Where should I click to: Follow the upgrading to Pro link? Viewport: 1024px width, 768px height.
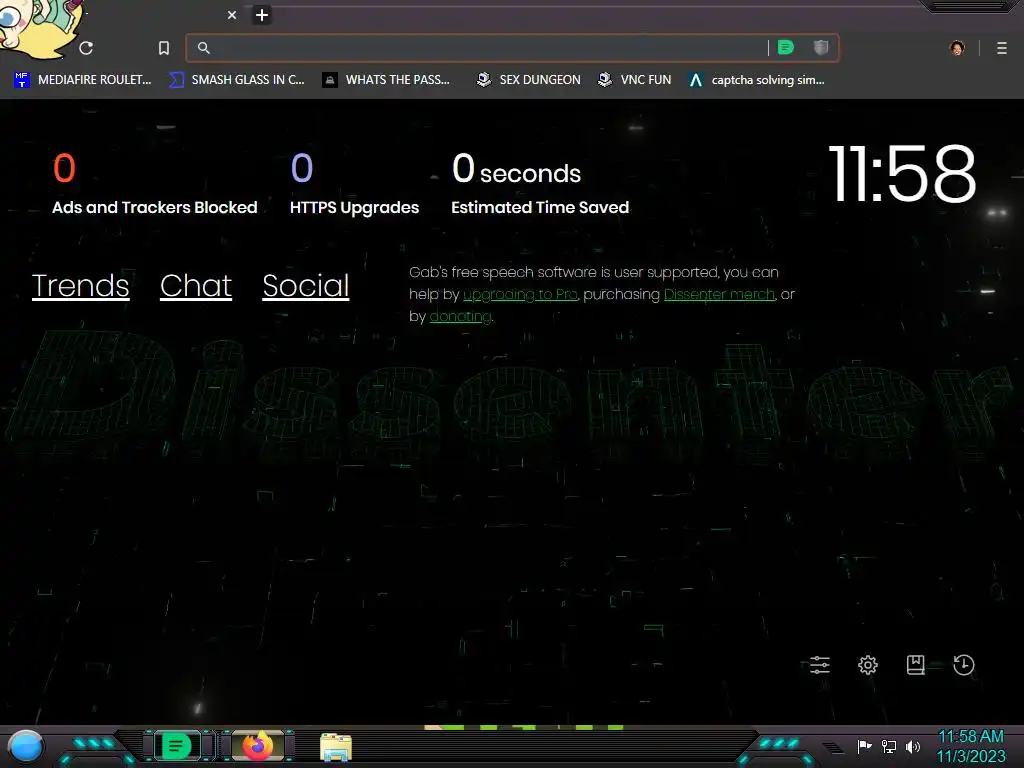click(x=520, y=295)
